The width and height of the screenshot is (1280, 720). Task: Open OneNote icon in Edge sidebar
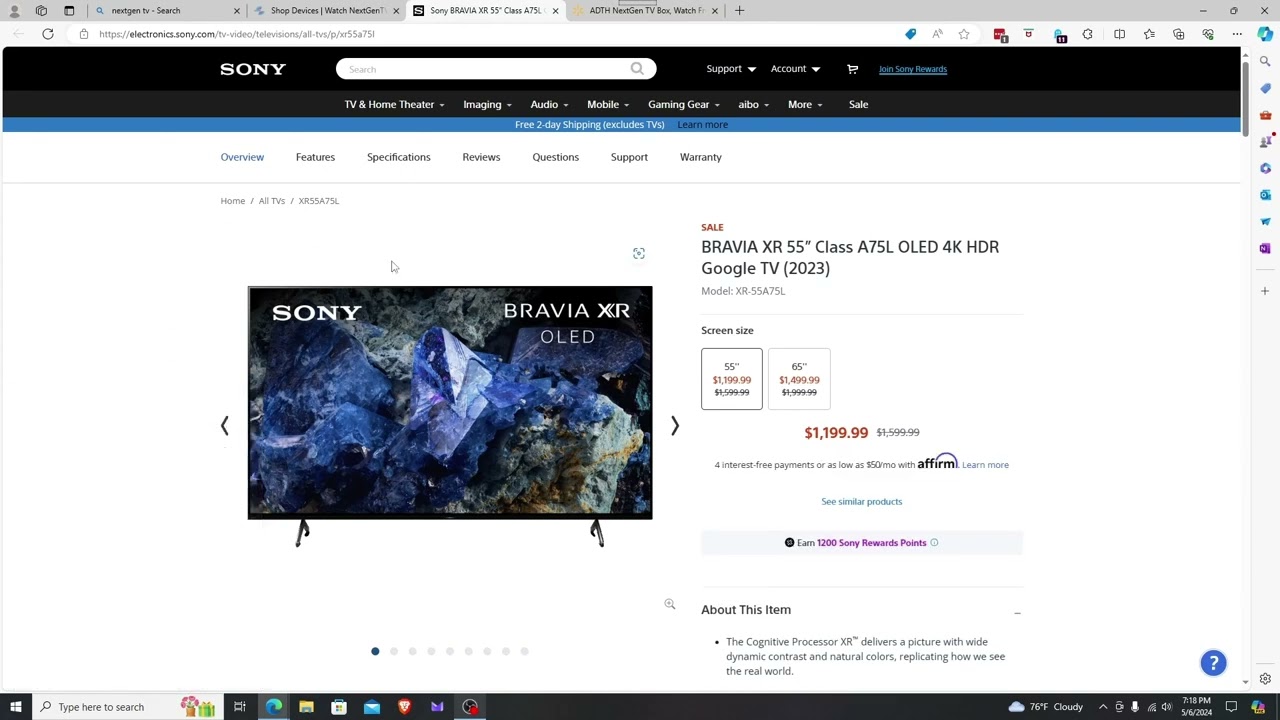[1265, 248]
